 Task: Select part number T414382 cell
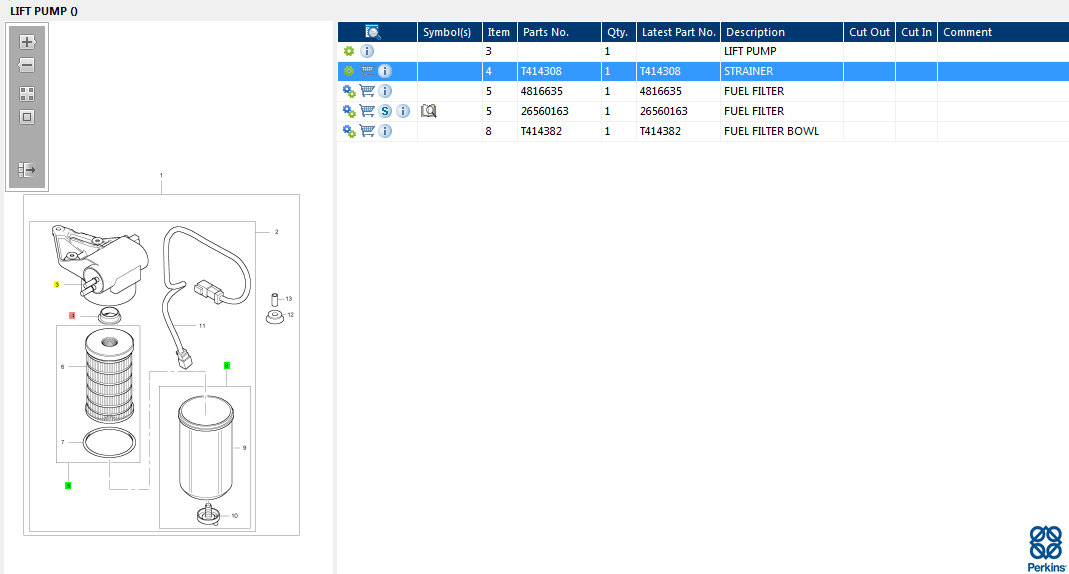point(560,131)
